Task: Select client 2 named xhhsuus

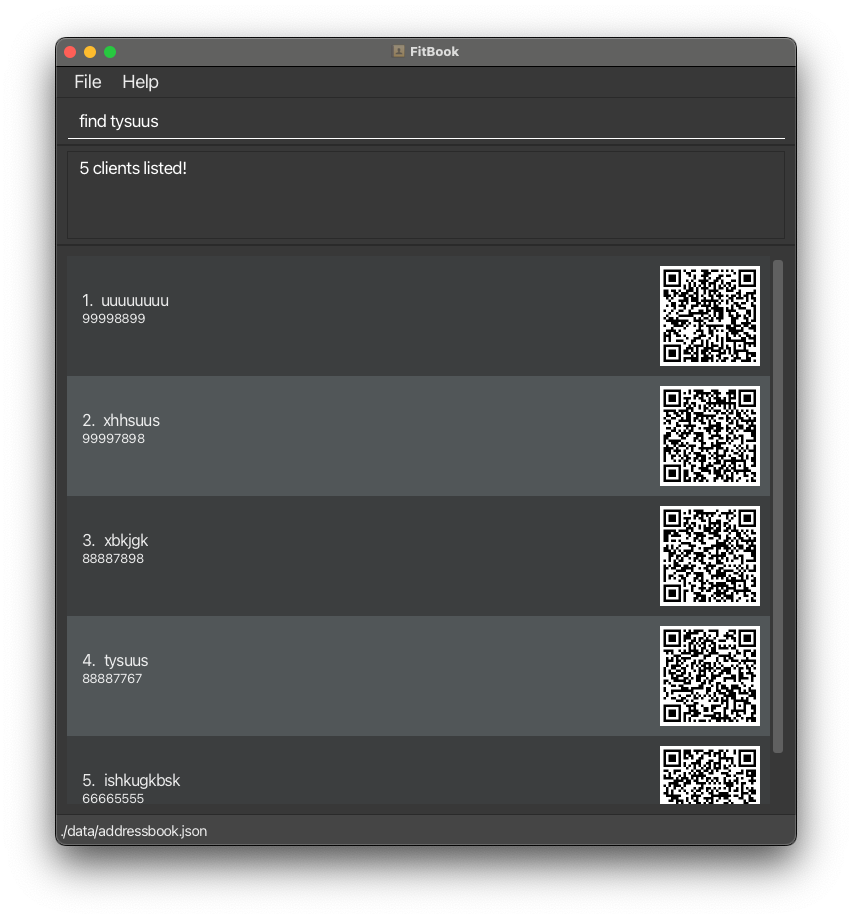Action: [418, 436]
